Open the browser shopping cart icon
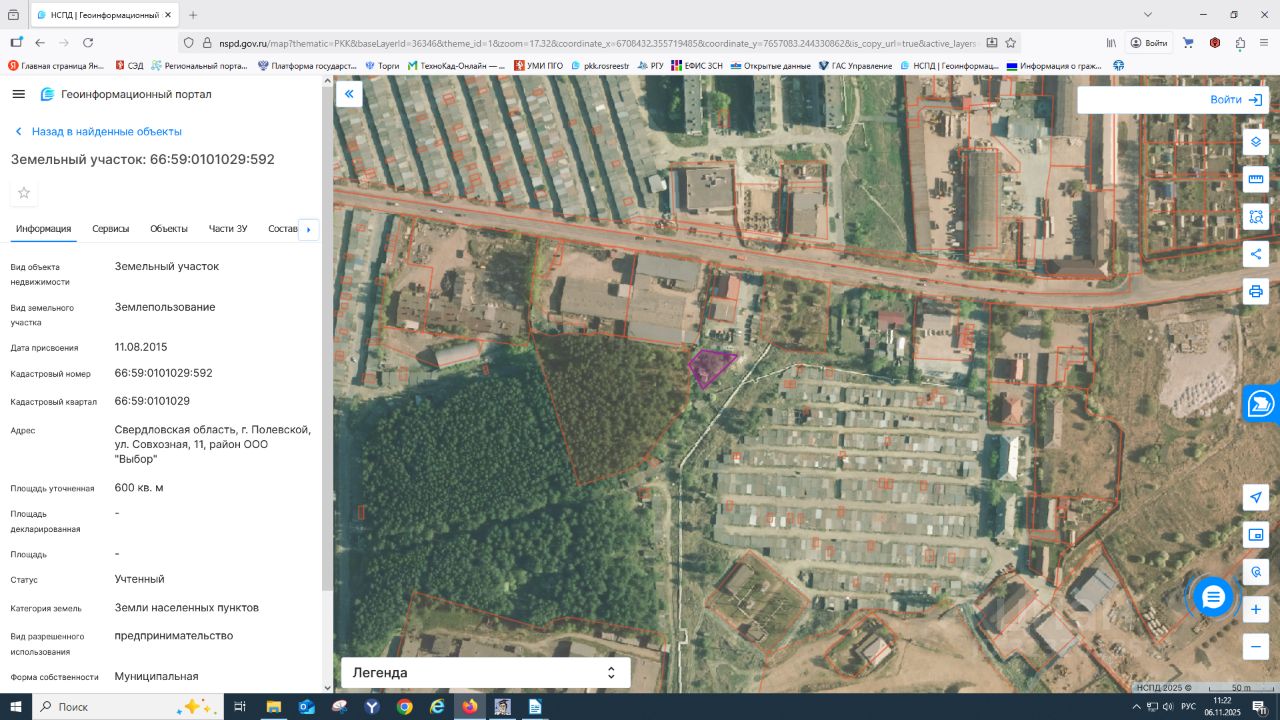 (x=1188, y=43)
